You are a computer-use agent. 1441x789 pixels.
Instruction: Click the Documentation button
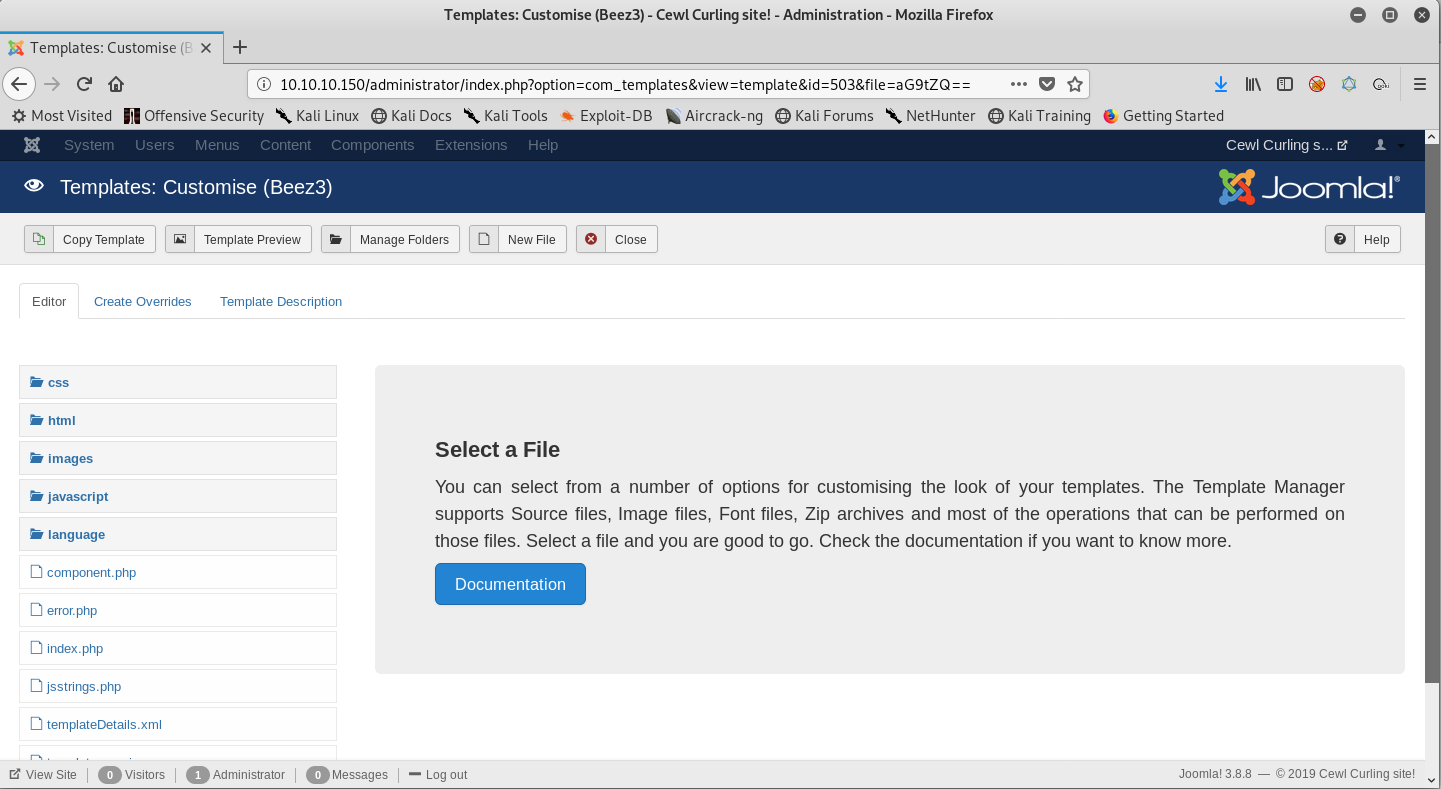click(510, 585)
